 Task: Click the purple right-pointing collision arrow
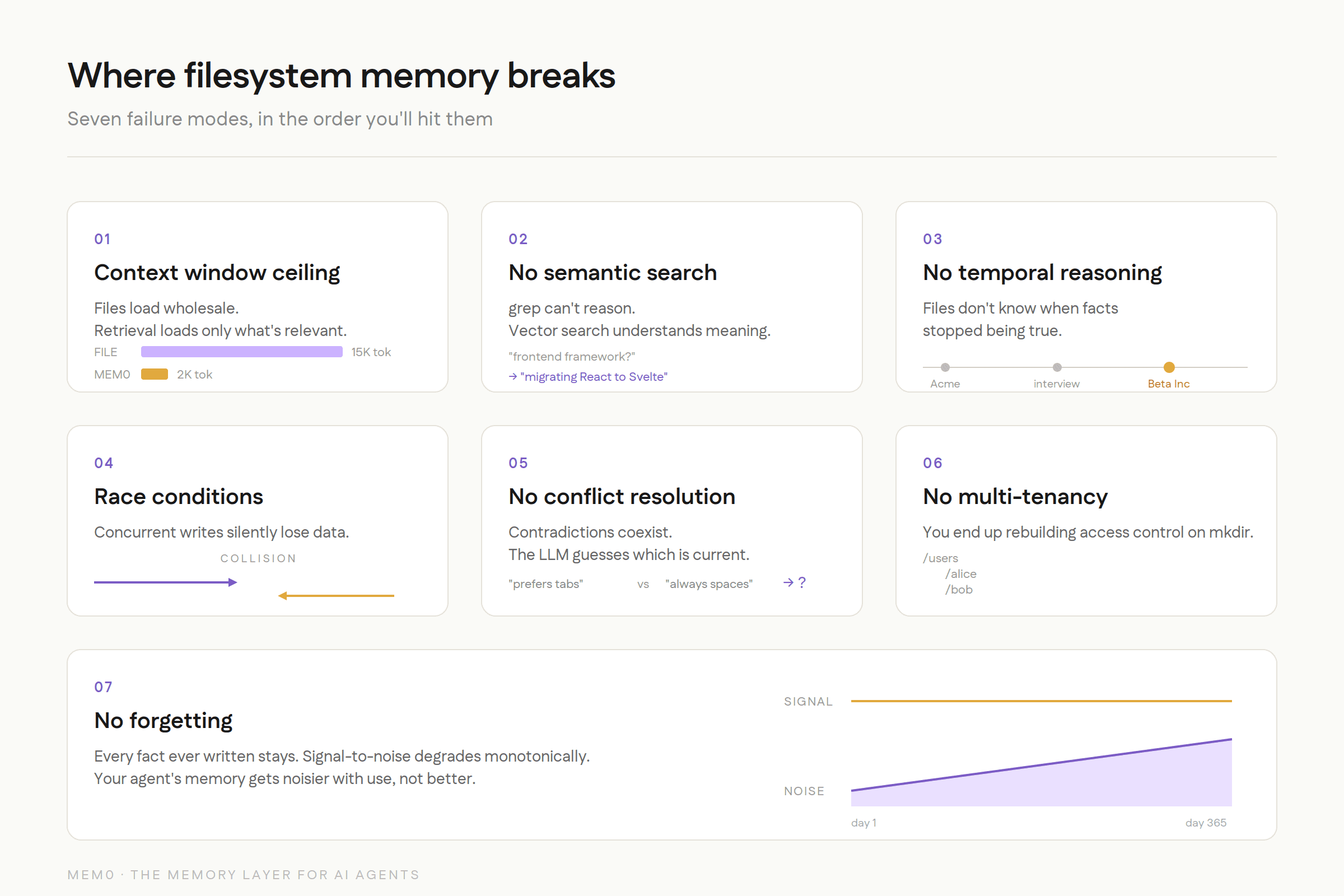pyautogui.click(x=166, y=582)
